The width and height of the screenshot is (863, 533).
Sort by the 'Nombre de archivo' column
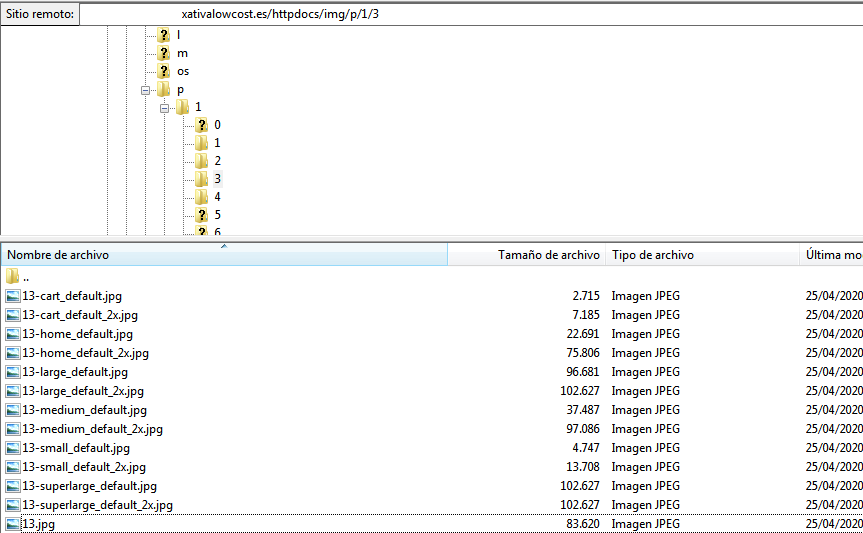pyautogui.click(x=224, y=255)
